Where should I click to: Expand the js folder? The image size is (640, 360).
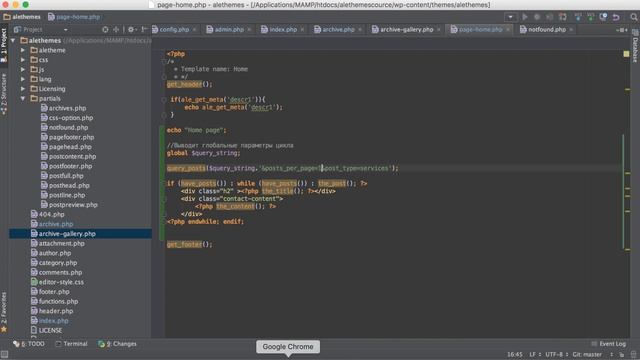[23, 69]
